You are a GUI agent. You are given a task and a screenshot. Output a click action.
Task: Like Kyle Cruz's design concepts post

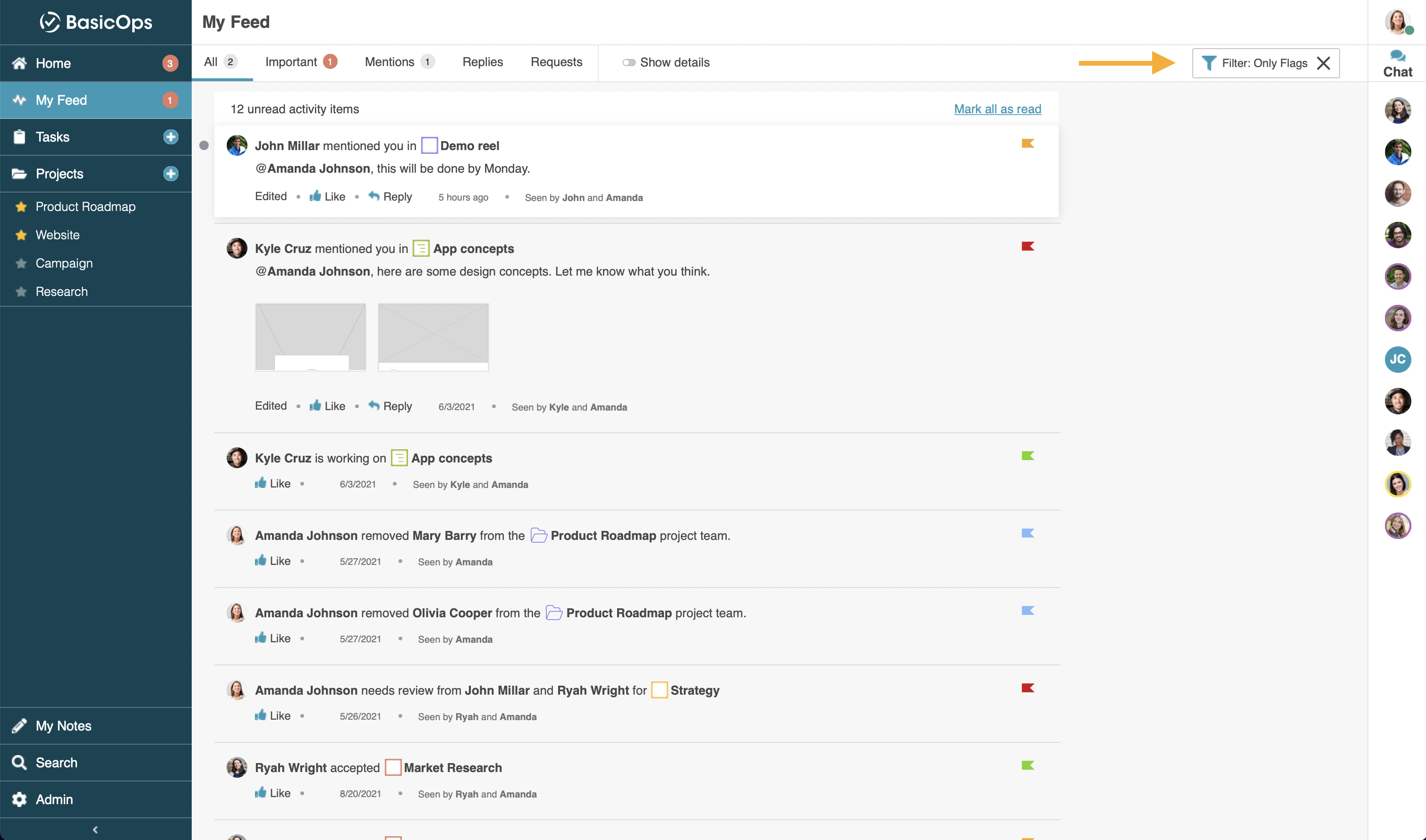click(x=327, y=406)
